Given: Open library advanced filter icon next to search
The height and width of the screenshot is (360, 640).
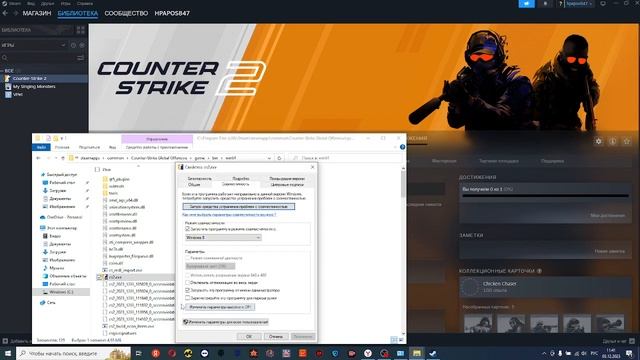Looking at the screenshot, I should click(x=80, y=58).
